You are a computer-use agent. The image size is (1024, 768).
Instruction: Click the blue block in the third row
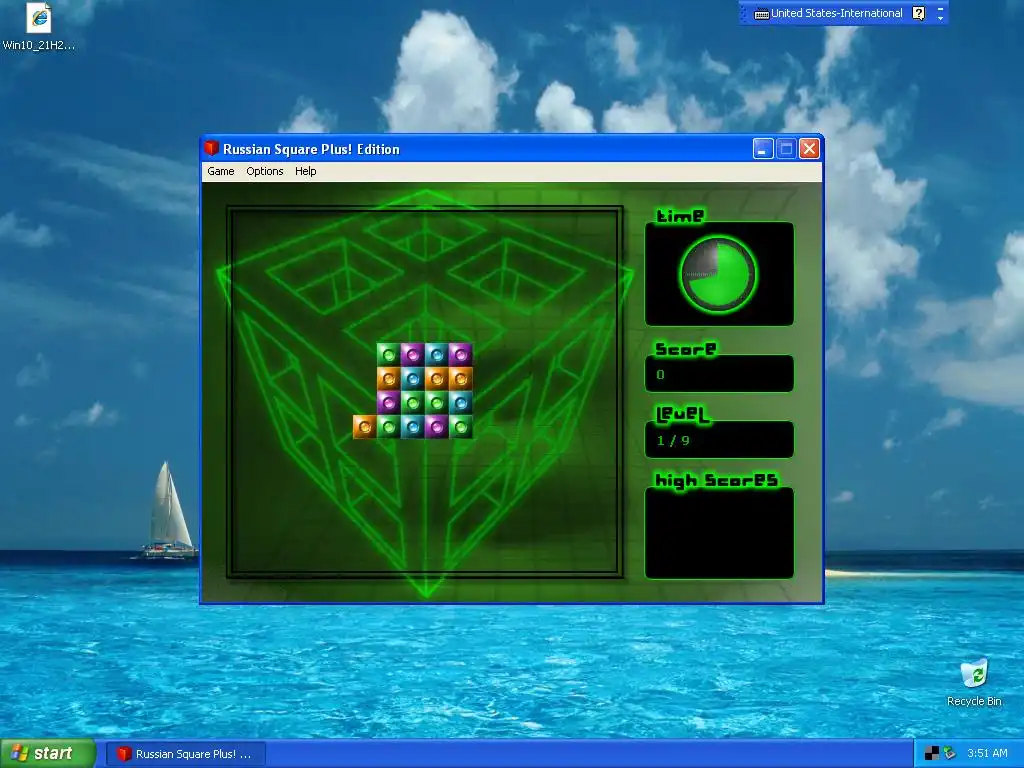coord(460,402)
